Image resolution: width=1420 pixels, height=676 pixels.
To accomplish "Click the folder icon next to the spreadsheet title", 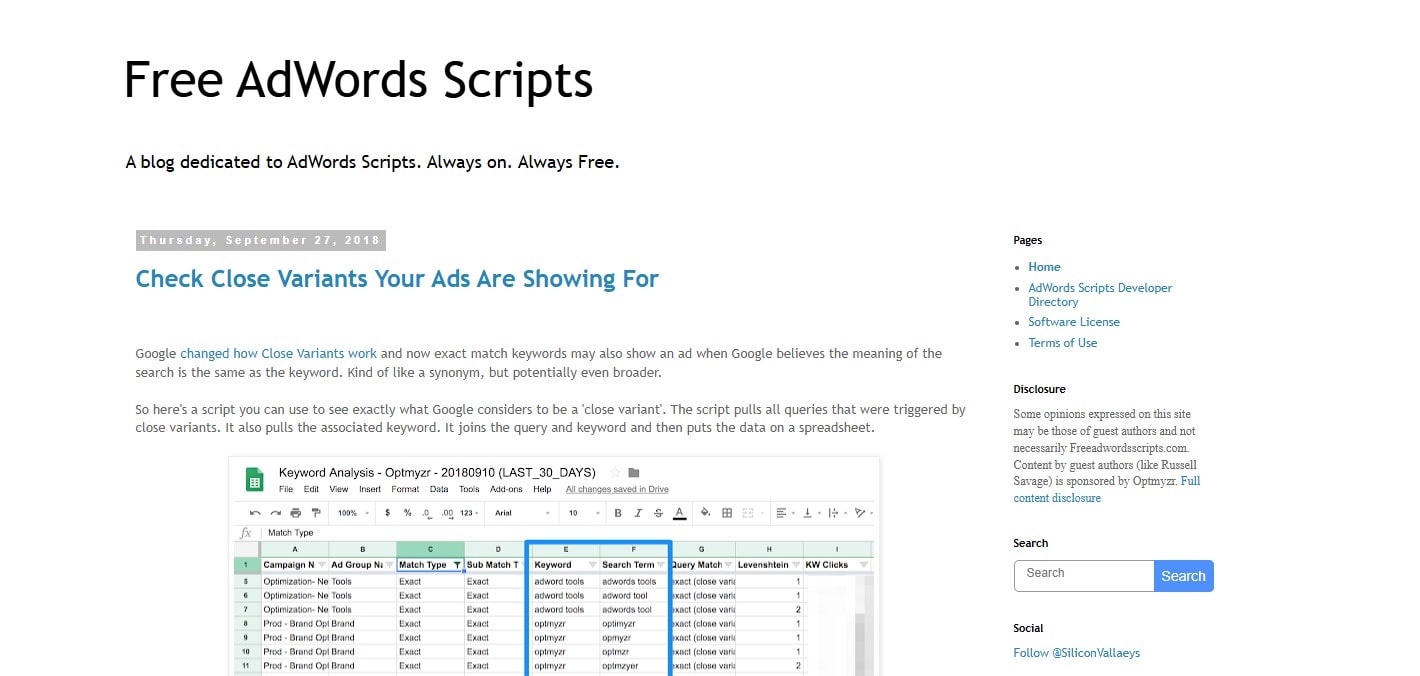I will 634,473.
